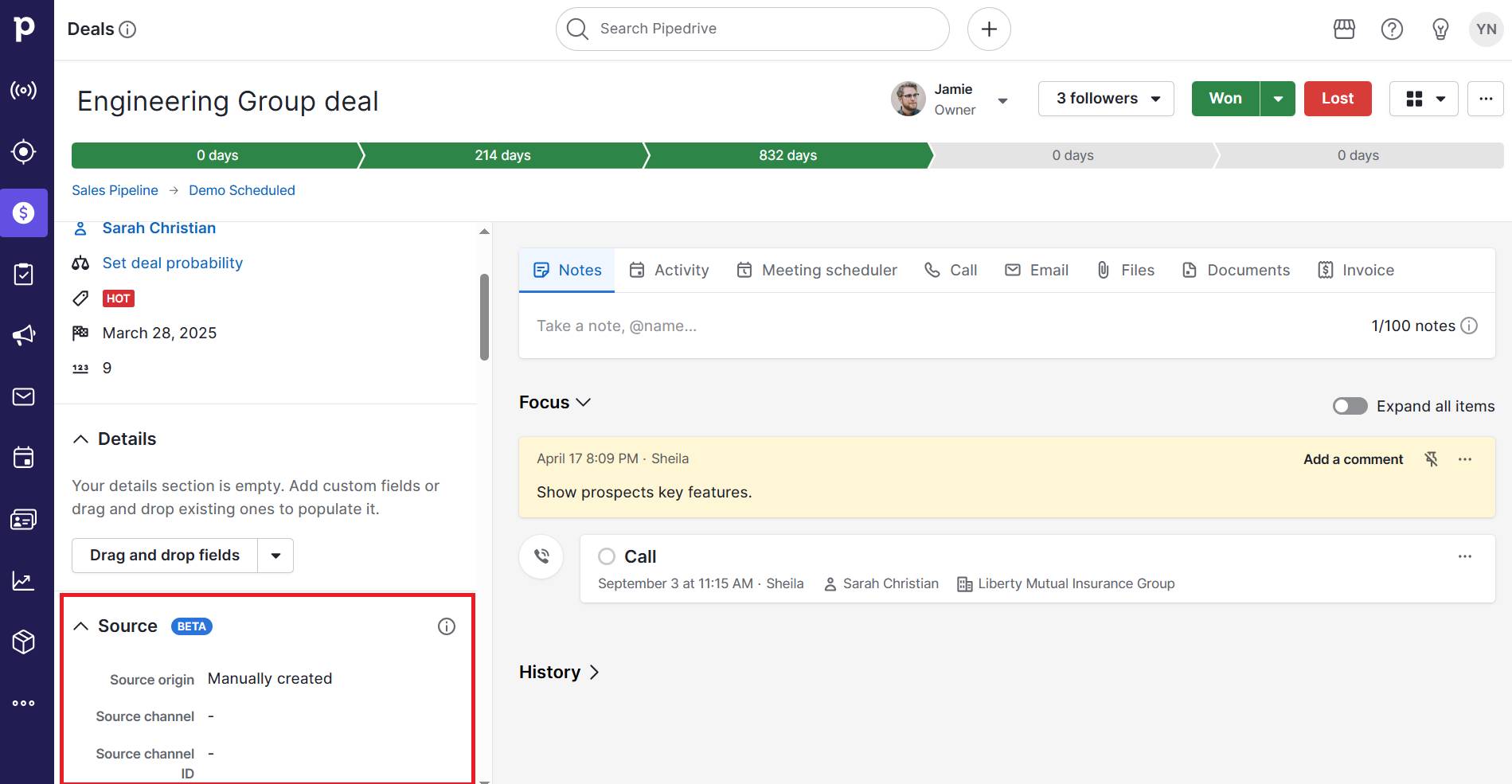
Task: Click the quick add plus button
Action: [989, 29]
